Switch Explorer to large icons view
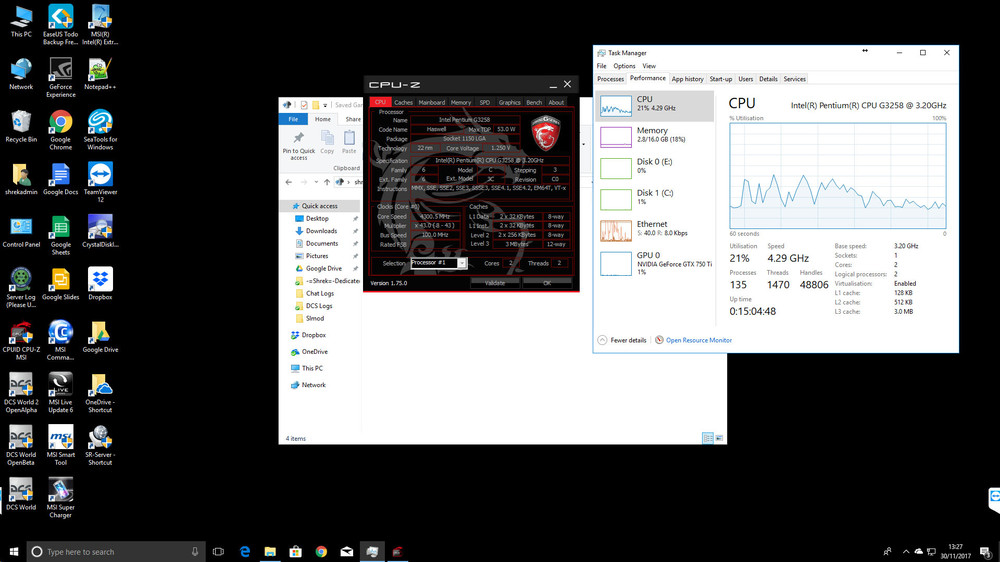 pyautogui.click(x=719, y=438)
